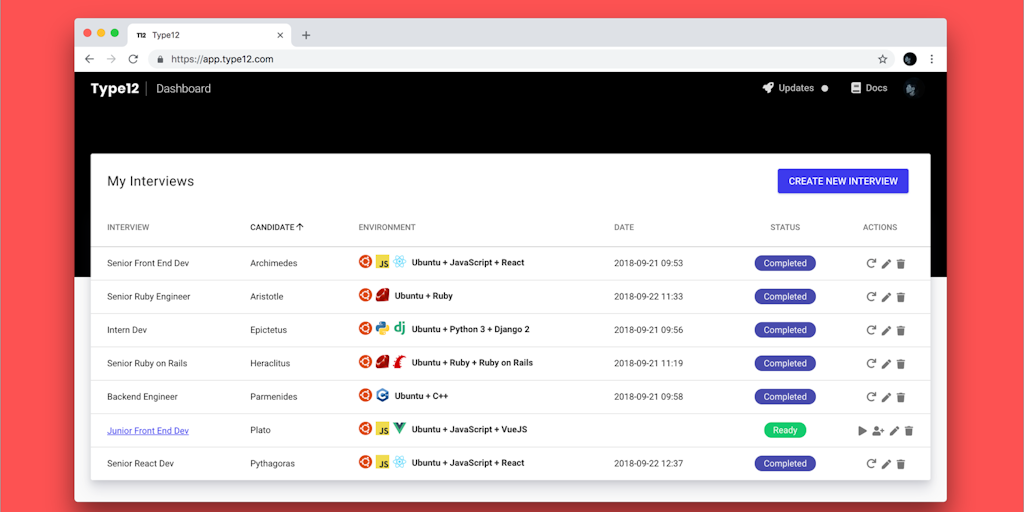Open a new browser tab
Image resolution: width=1024 pixels, height=512 pixels.
tap(306, 35)
